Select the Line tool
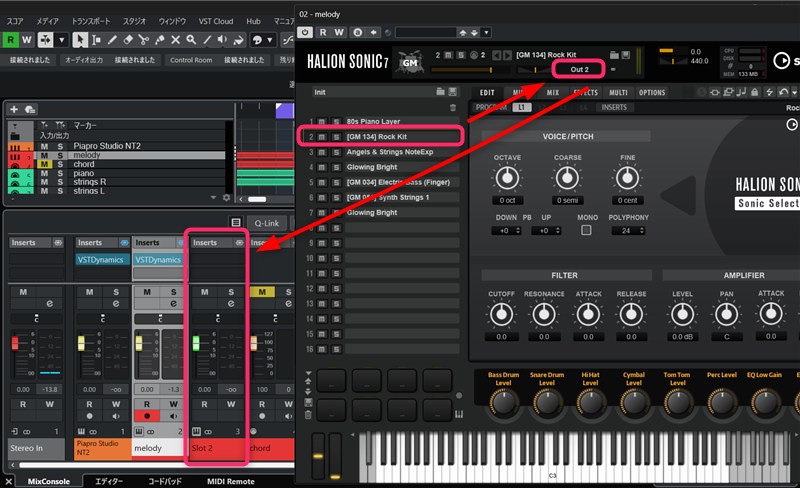 (207, 40)
